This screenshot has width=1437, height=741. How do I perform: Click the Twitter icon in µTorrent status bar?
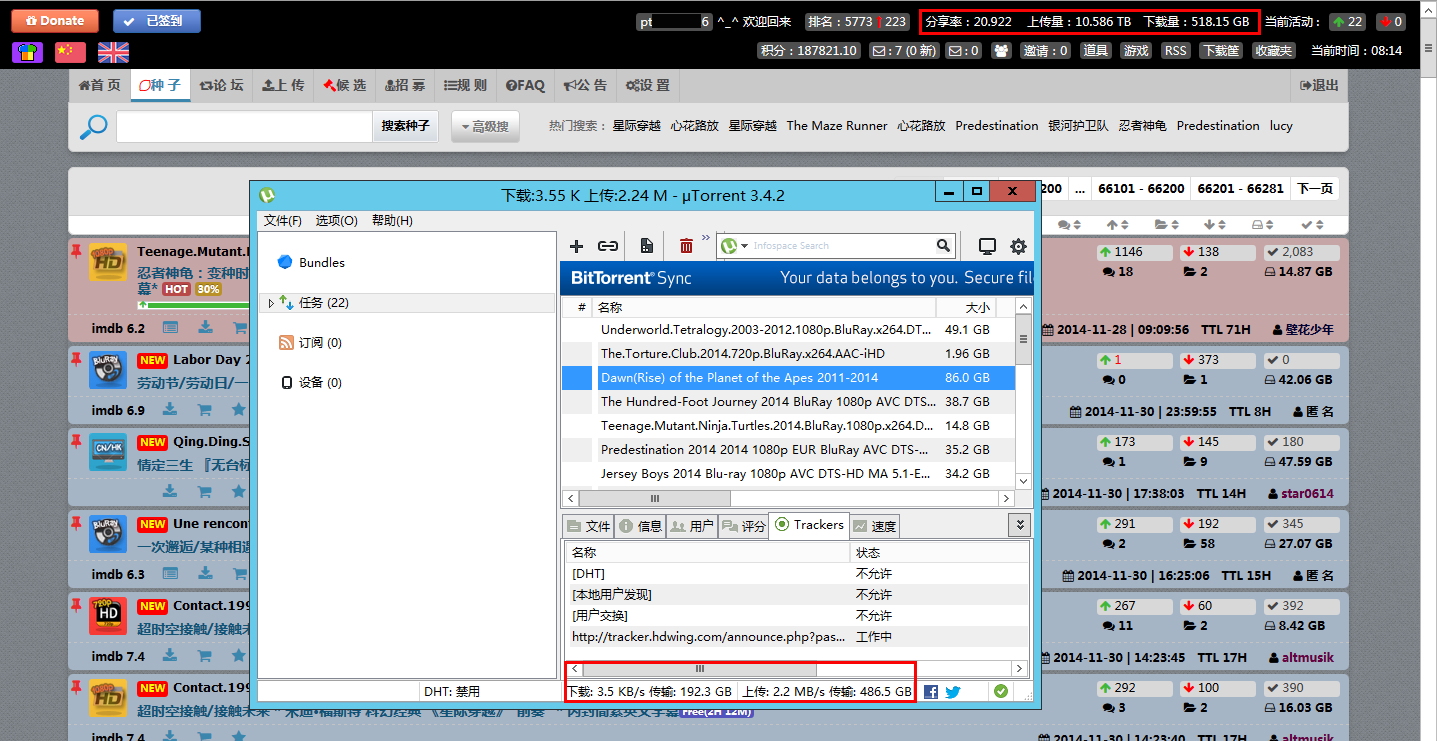click(952, 691)
